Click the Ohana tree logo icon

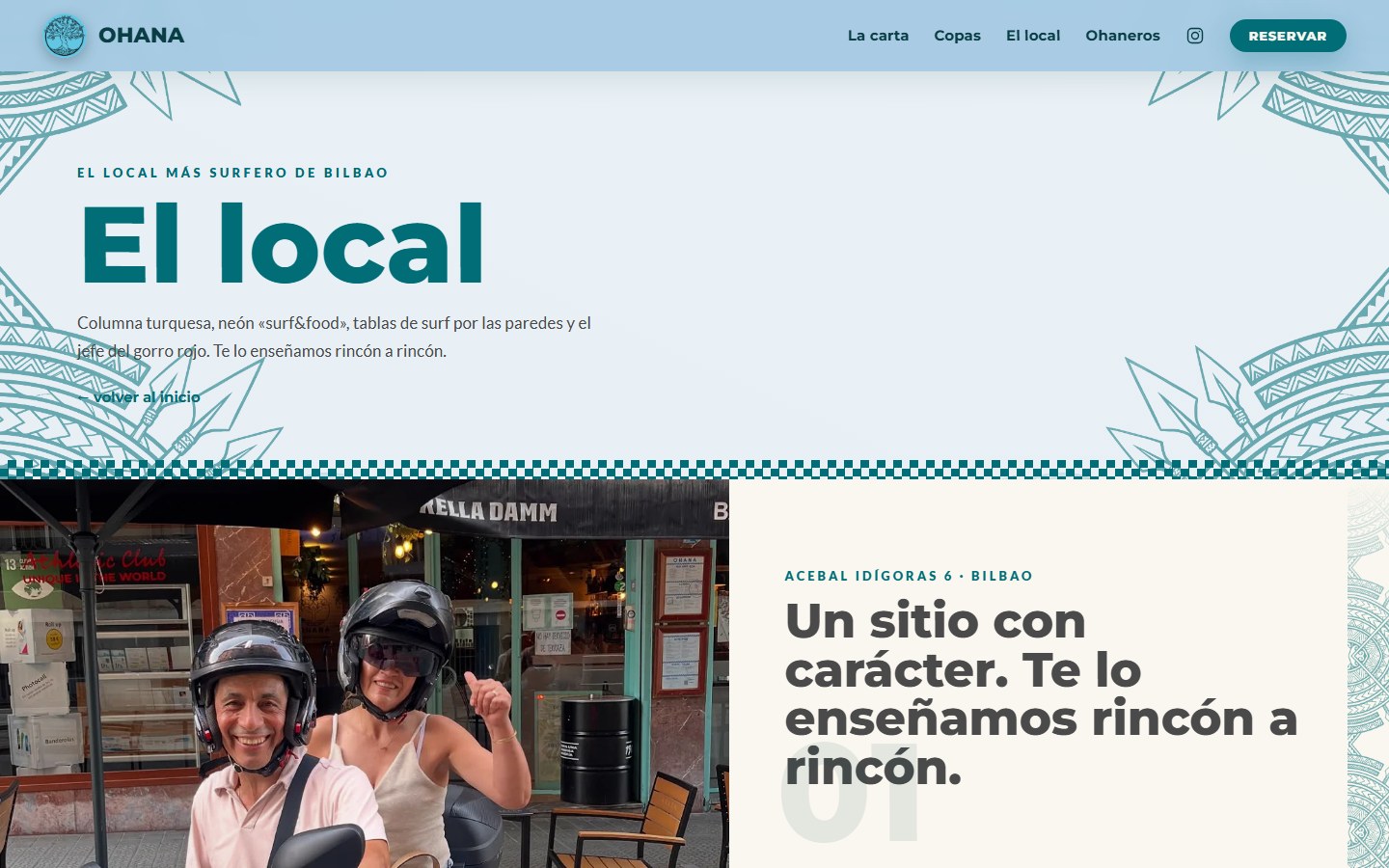pos(65,36)
